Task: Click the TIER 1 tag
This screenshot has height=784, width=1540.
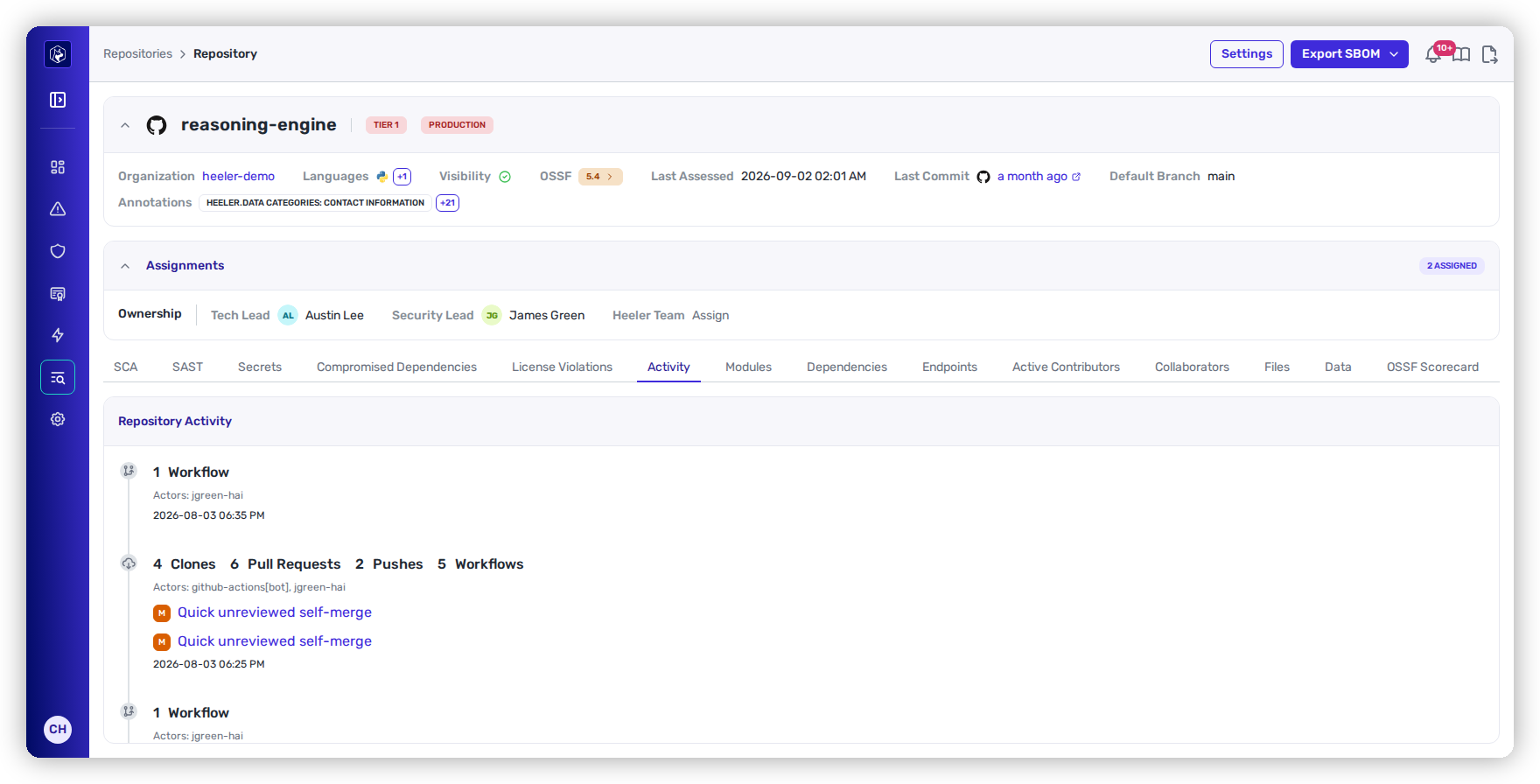Action: point(386,125)
